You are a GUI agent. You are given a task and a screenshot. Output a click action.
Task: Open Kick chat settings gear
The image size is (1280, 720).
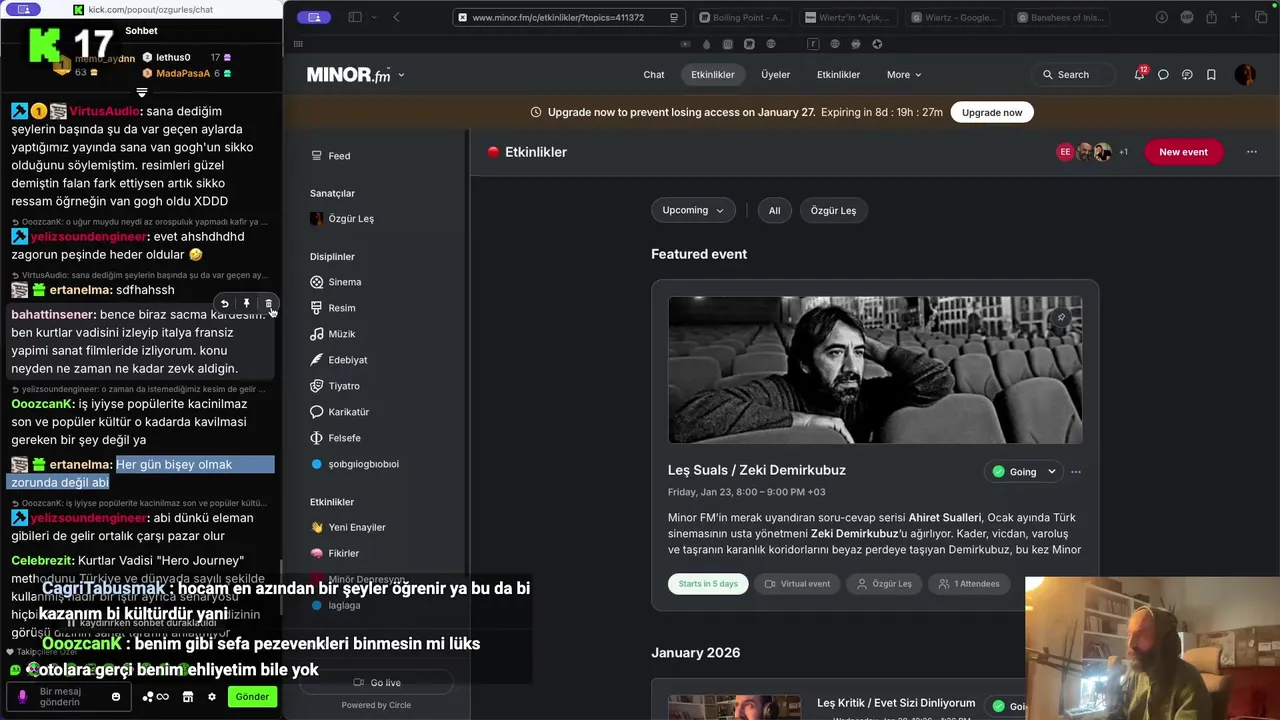(x=212, y=697)
